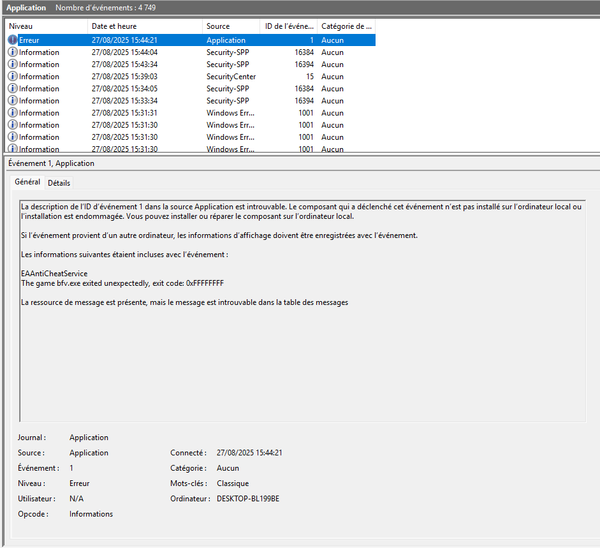This screenshot has height=548, width=600.
Task: Select the SecurityCenter event's information icon
Action: tap(12, 76)
